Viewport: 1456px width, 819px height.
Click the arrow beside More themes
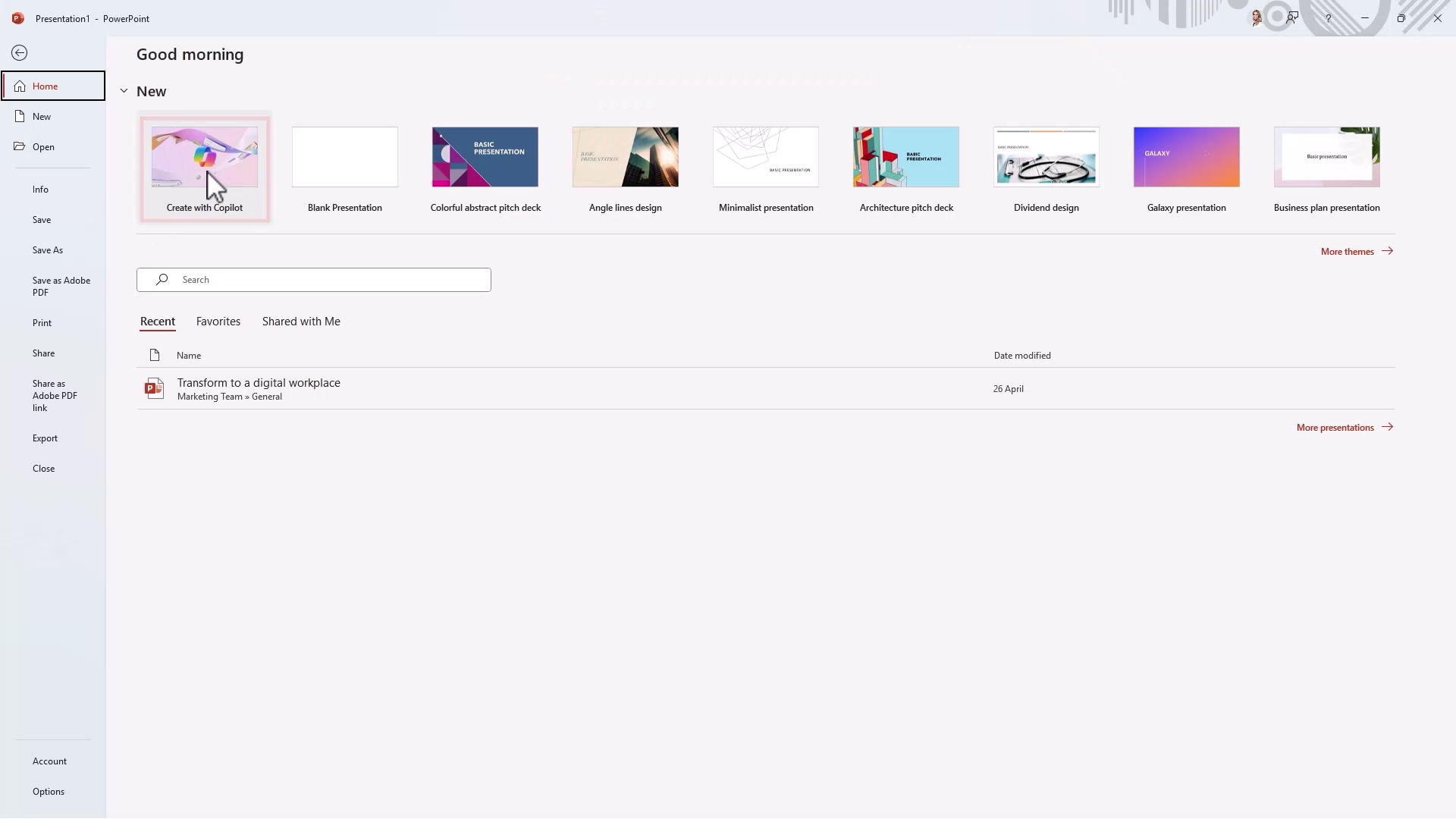pos(1388,251)
